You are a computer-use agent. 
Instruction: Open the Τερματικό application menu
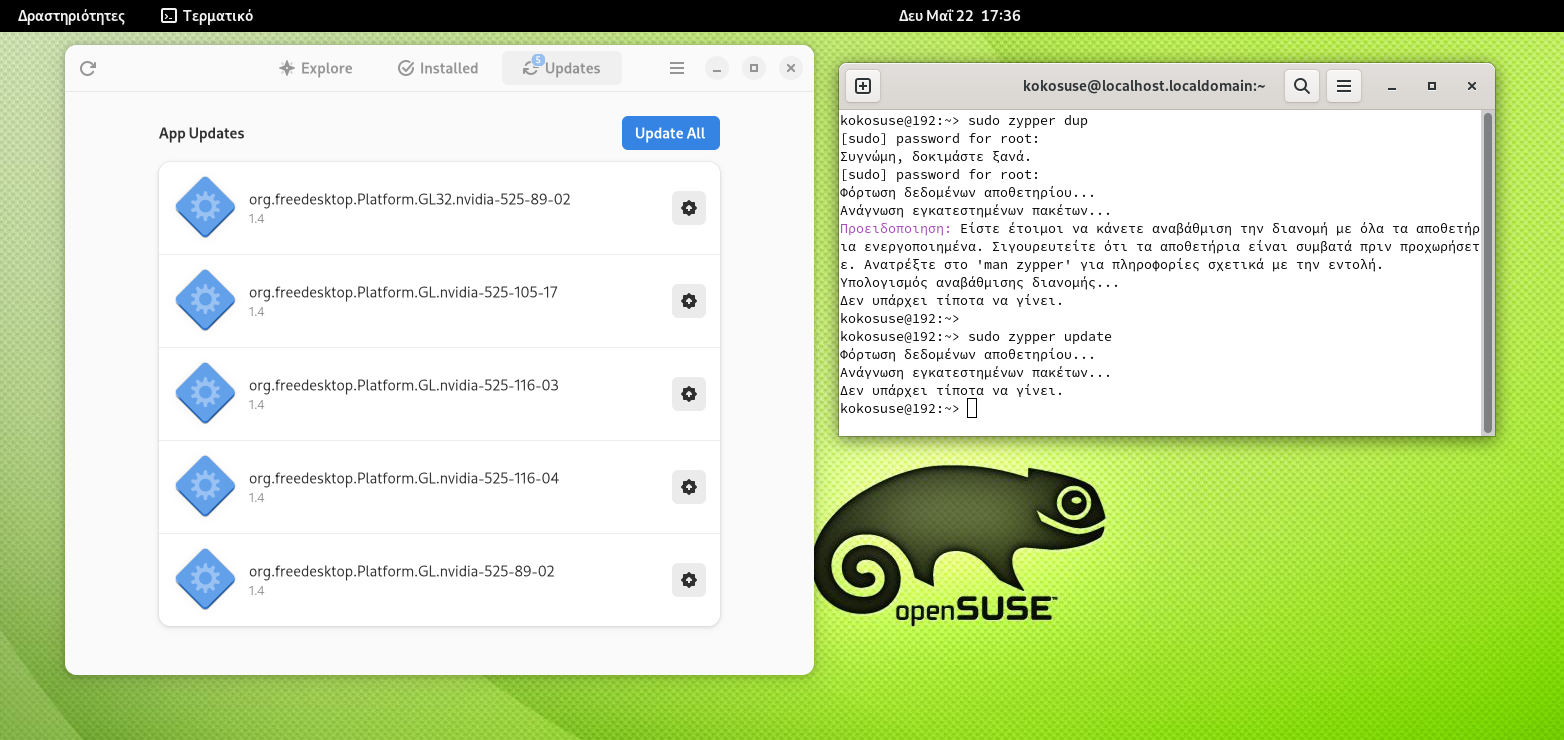coord(207,15)
